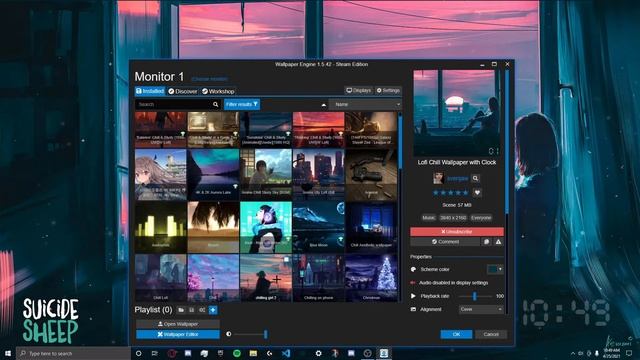Select the audiophile visualizer wallpaper thumbnail
This screenshot has height=360, width=640.
tap(160, 227)
